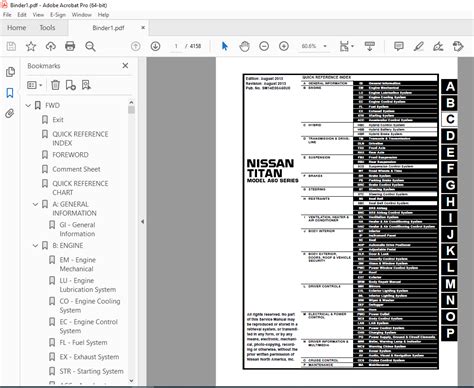Click the Save file icon

point(11,46)
